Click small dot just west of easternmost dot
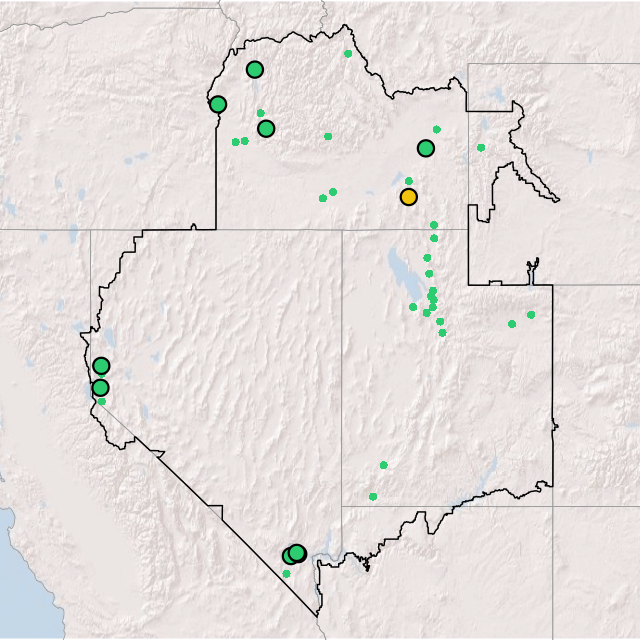640x640 pixels. point(512,324)
